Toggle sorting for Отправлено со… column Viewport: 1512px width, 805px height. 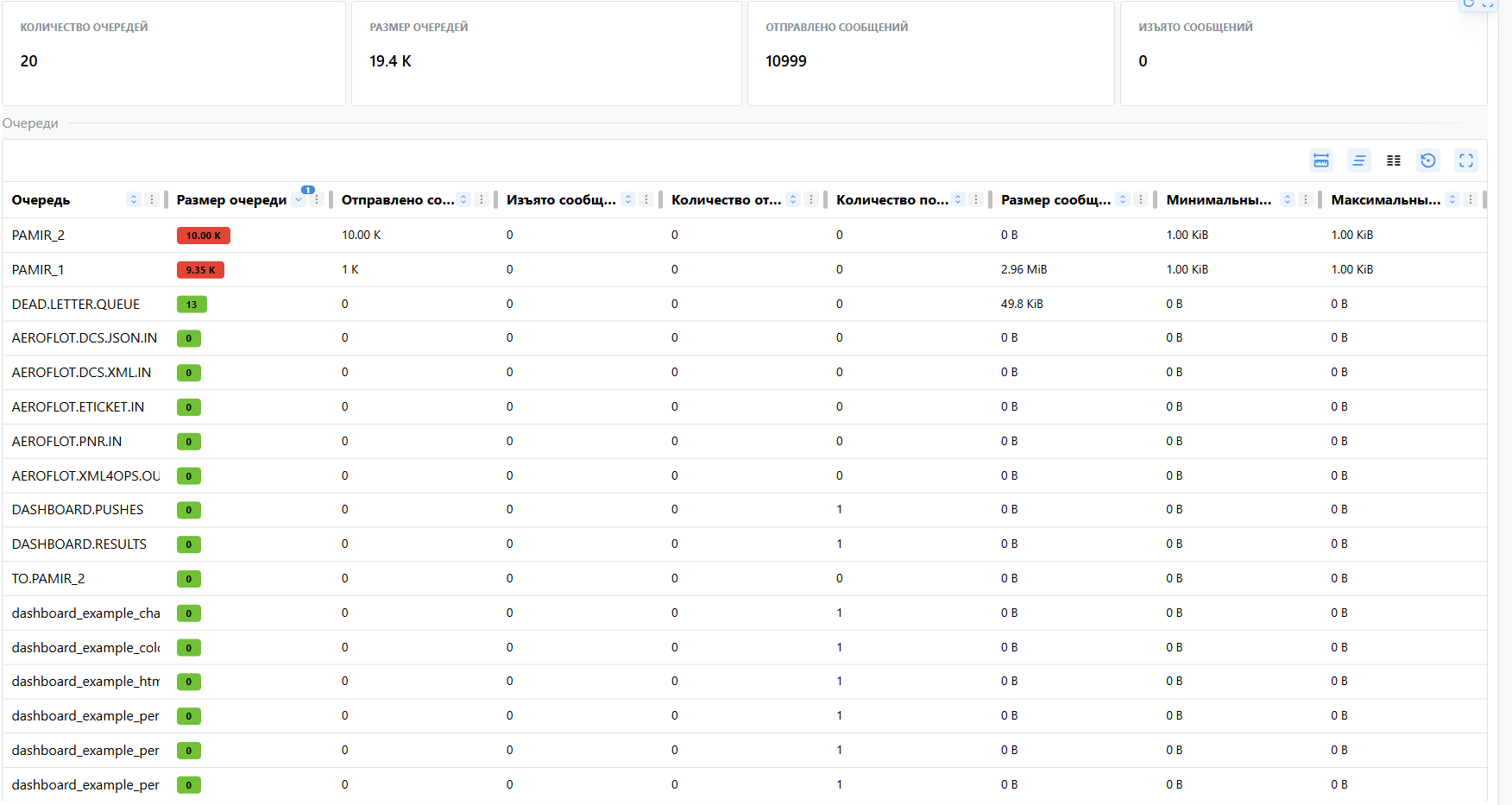tap(463, 200)
